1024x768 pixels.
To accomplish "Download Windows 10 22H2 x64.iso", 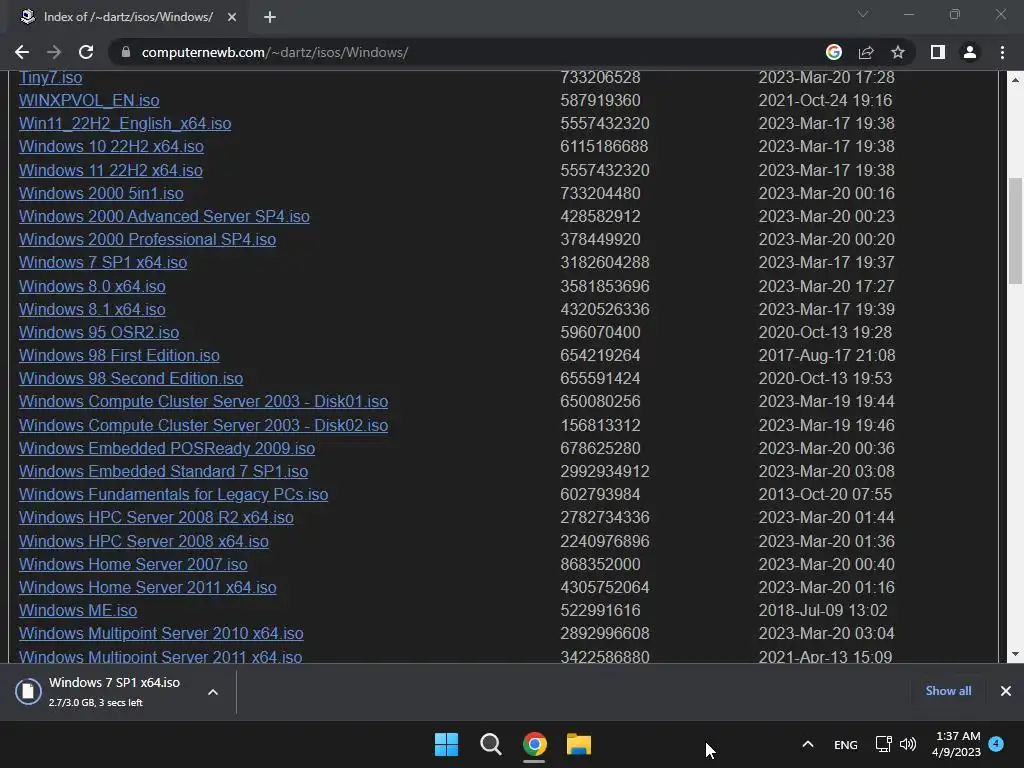I will coord(111,146).
